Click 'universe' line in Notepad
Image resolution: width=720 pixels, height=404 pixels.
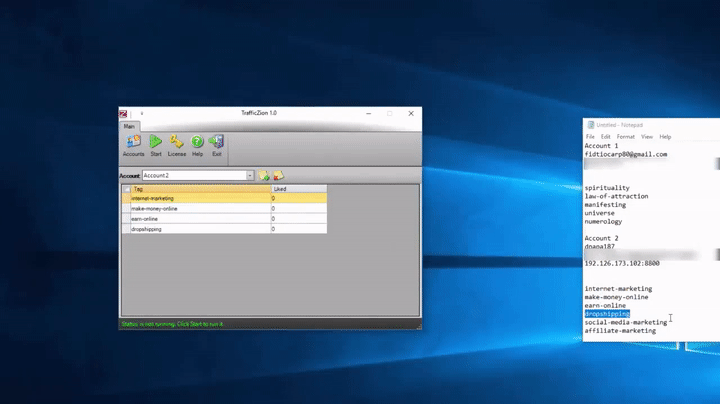click(599, 213)
